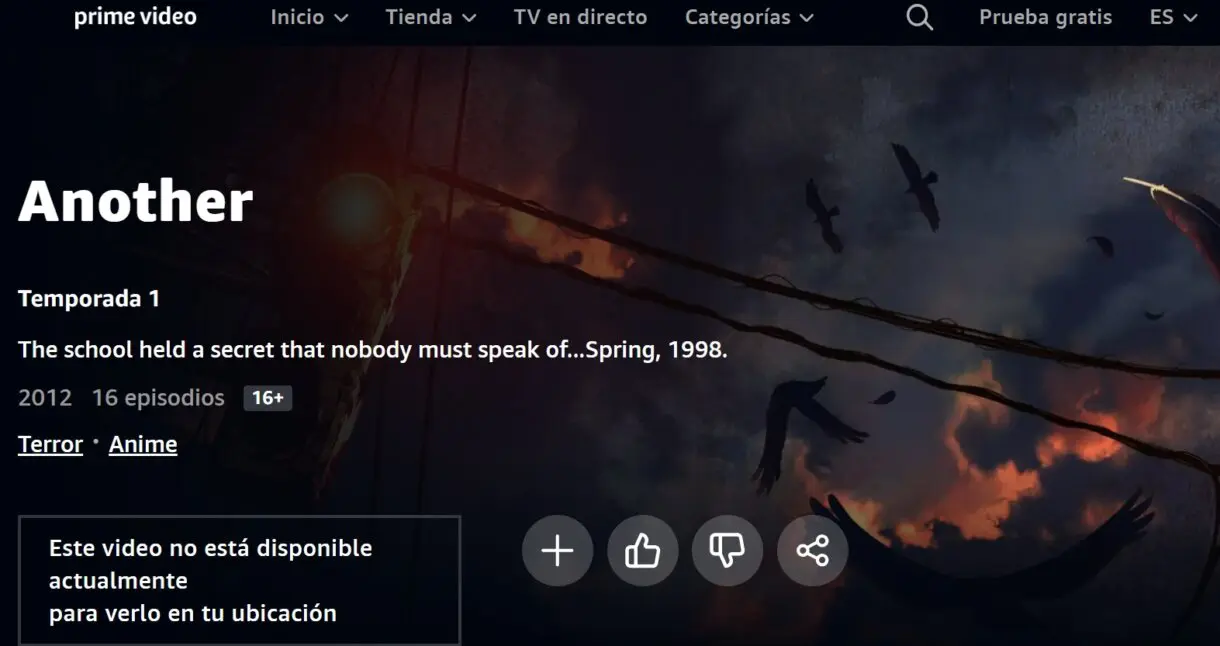Expand the Inicio dropdown menu
Image resolution: width=1220 pixels, height=646 pixels.
309,17
